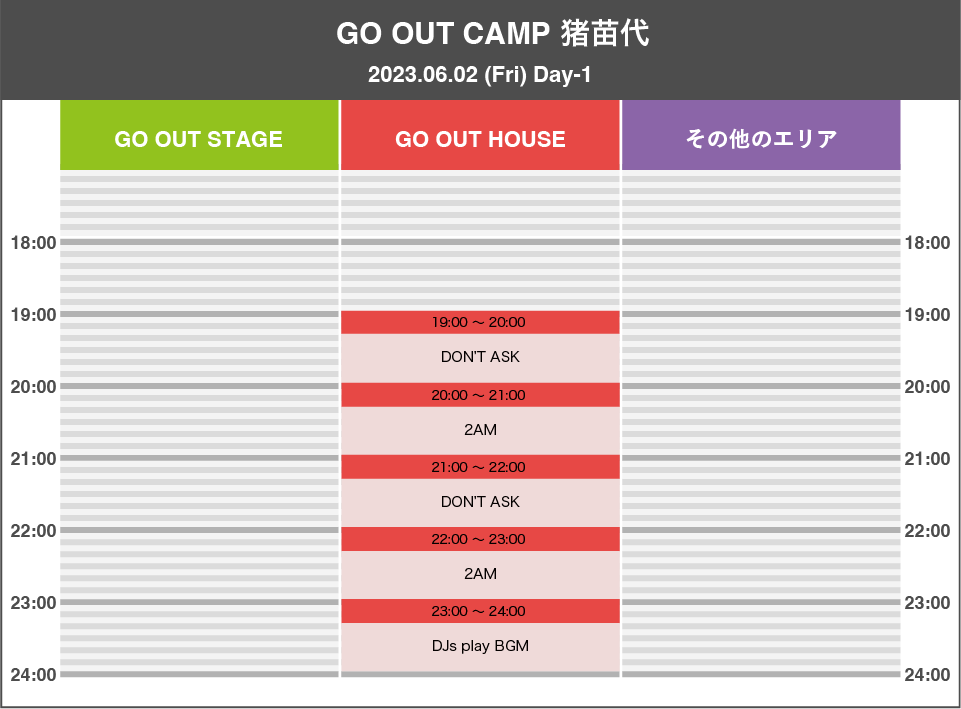
Task: Open DON'T ASK event at 21:00
Action: (x=480, y=502)
